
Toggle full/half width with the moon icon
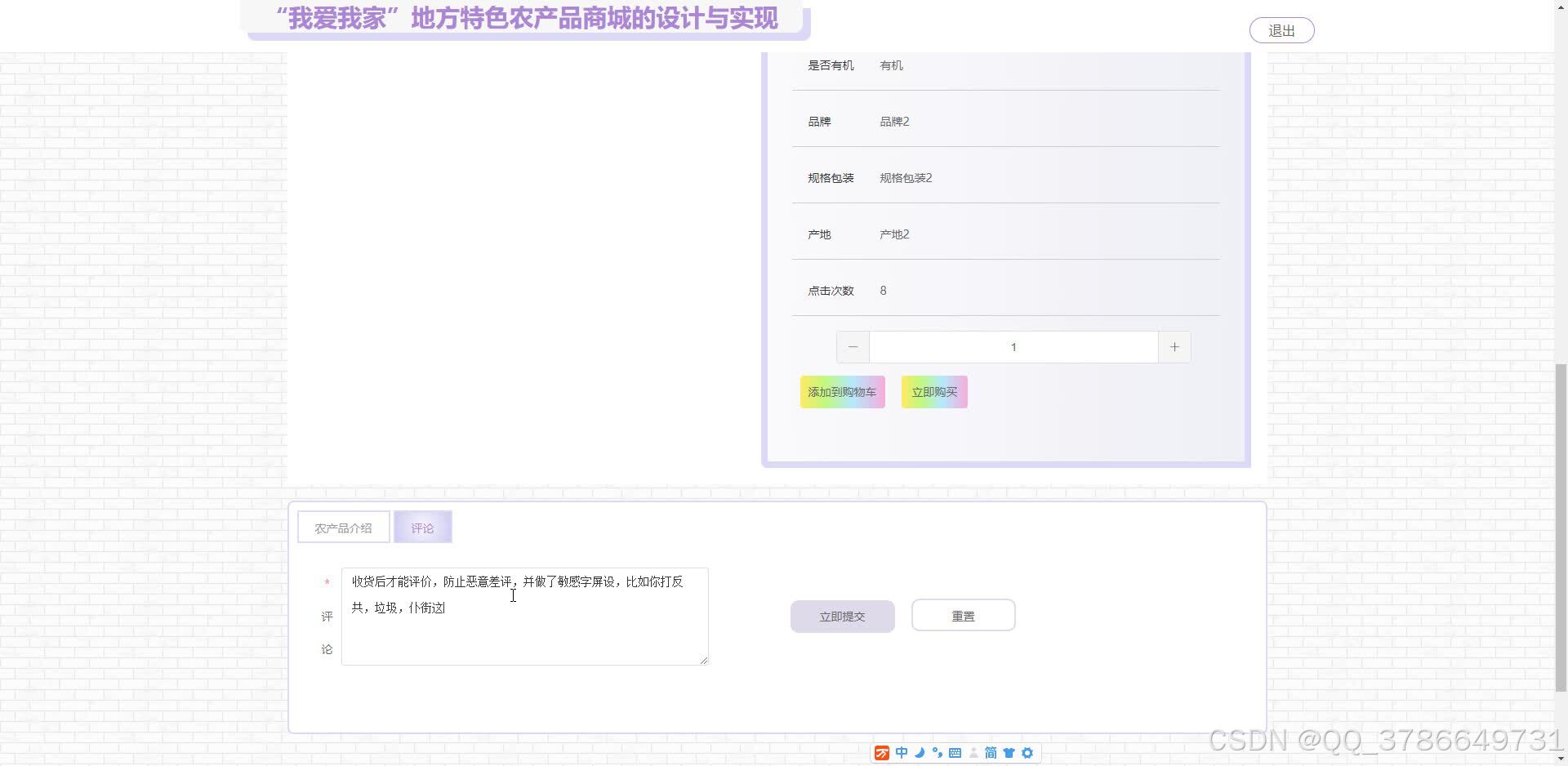tap(920, 753)
